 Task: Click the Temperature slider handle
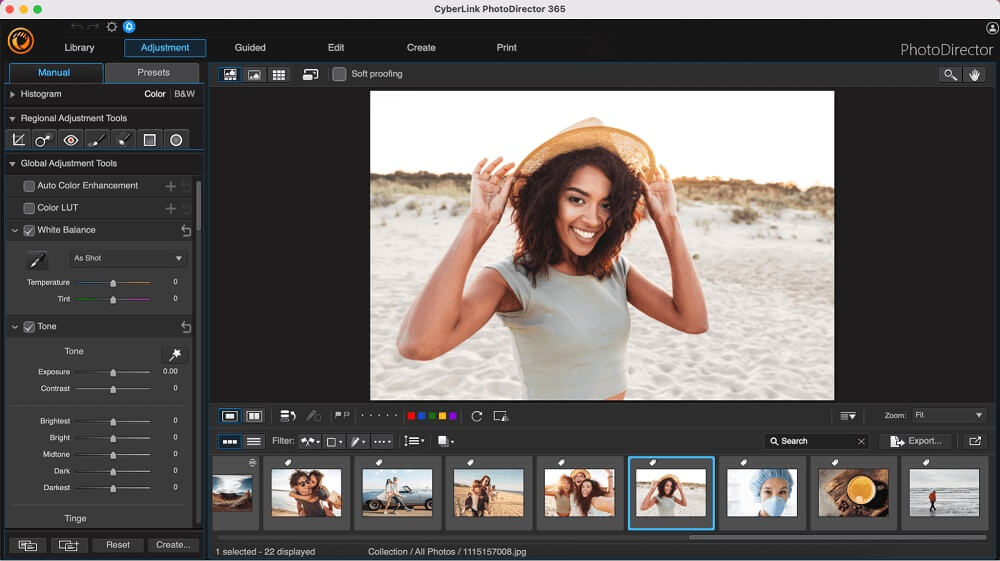[x=113, y=283]
